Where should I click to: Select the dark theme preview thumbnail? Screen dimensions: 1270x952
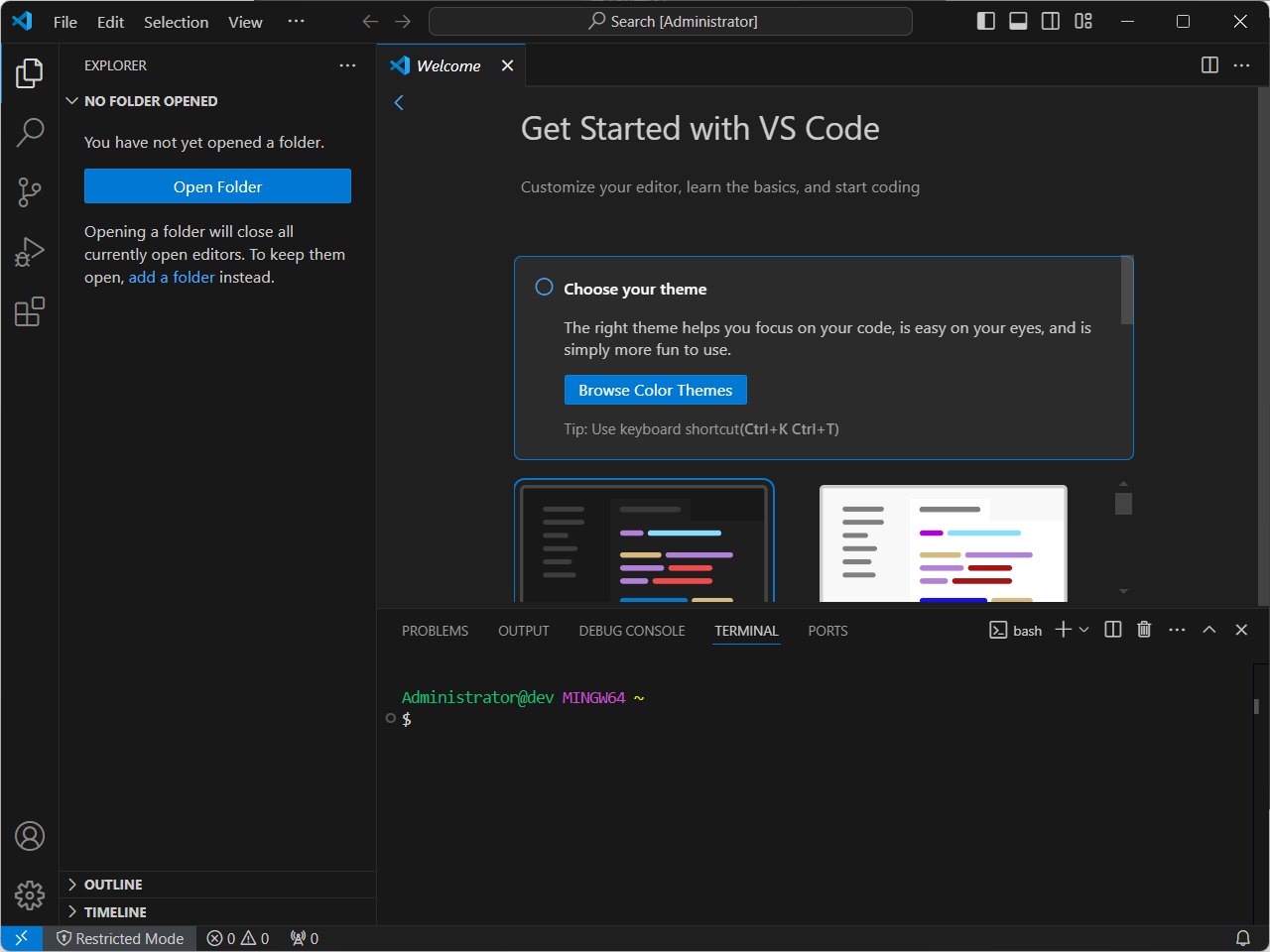tap(644, 540)
